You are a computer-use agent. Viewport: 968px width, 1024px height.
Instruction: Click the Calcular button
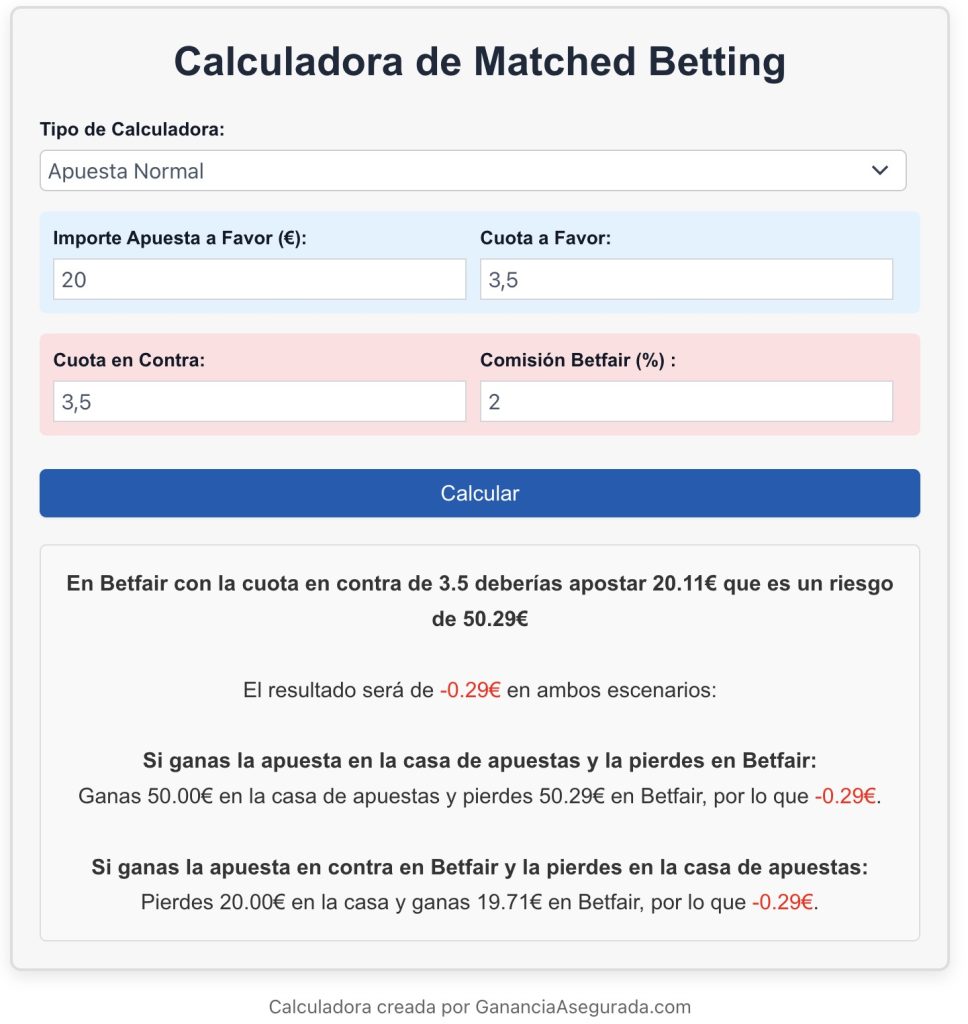point(479,492)
